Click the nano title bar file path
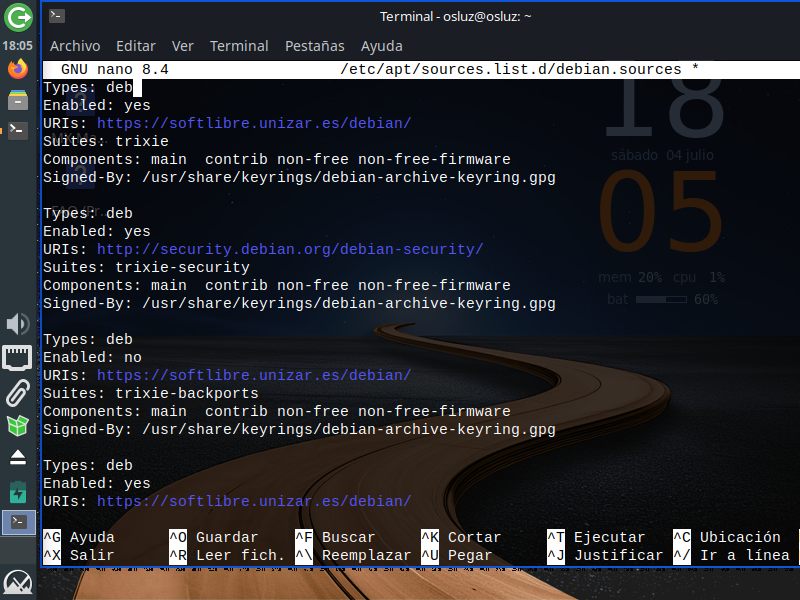Viewport: 800px width, 600px height. (x=511, y=69)
